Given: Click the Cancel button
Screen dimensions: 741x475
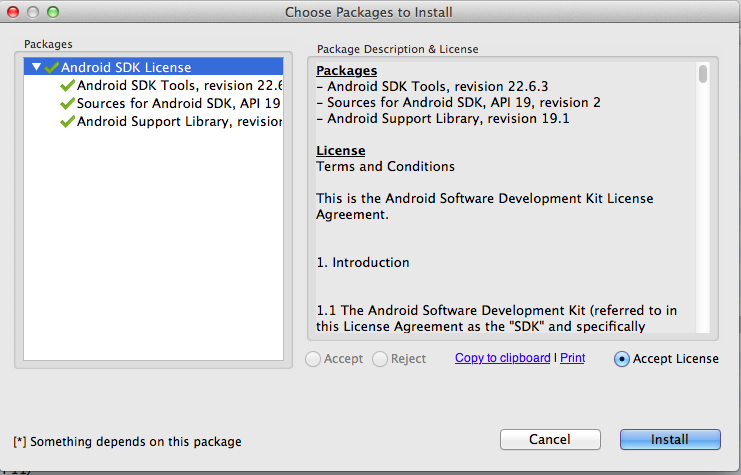Looking at the screenshot, I should (x=550, y=440).
